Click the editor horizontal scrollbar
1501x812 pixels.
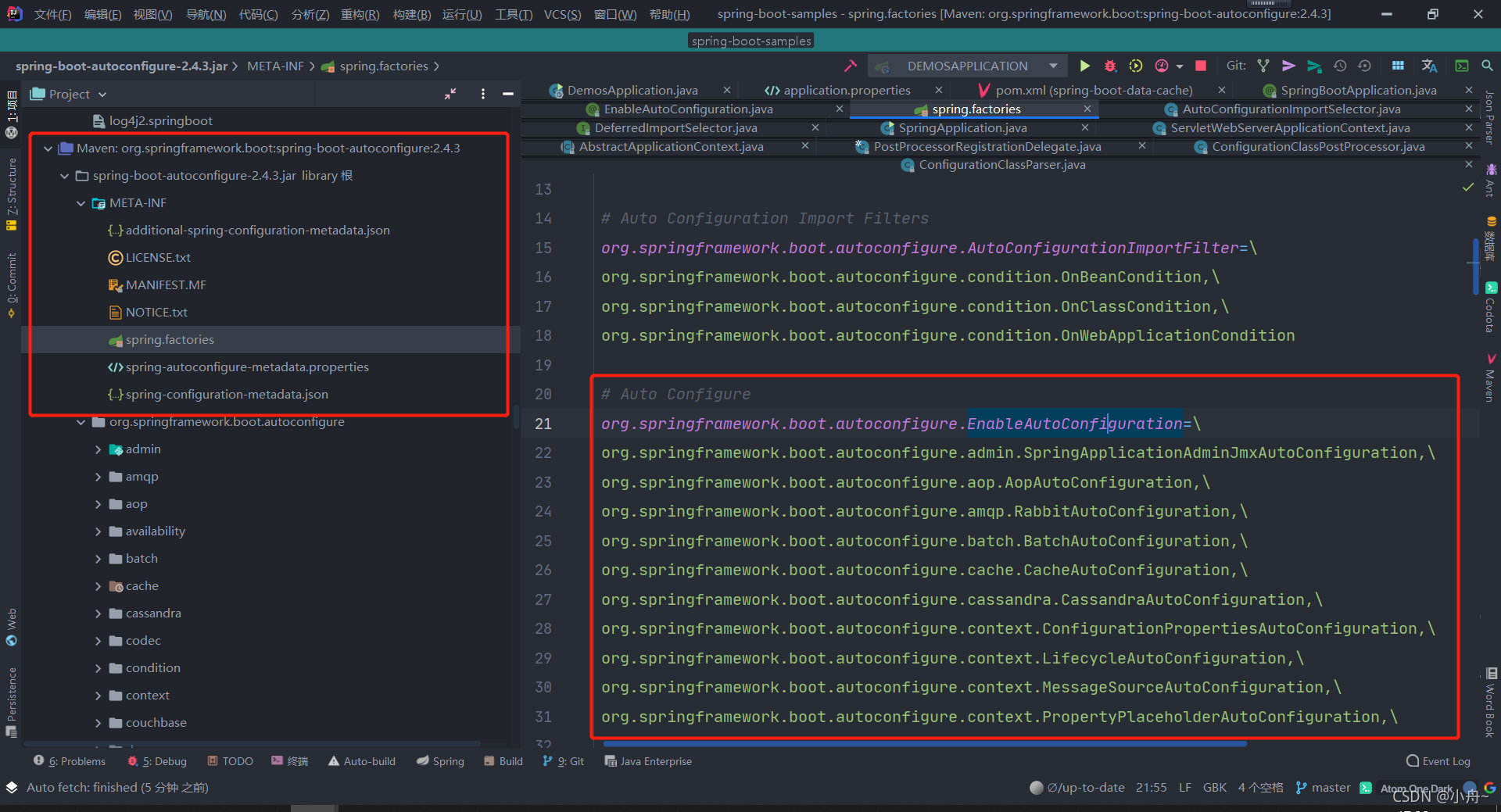(925, 744)
